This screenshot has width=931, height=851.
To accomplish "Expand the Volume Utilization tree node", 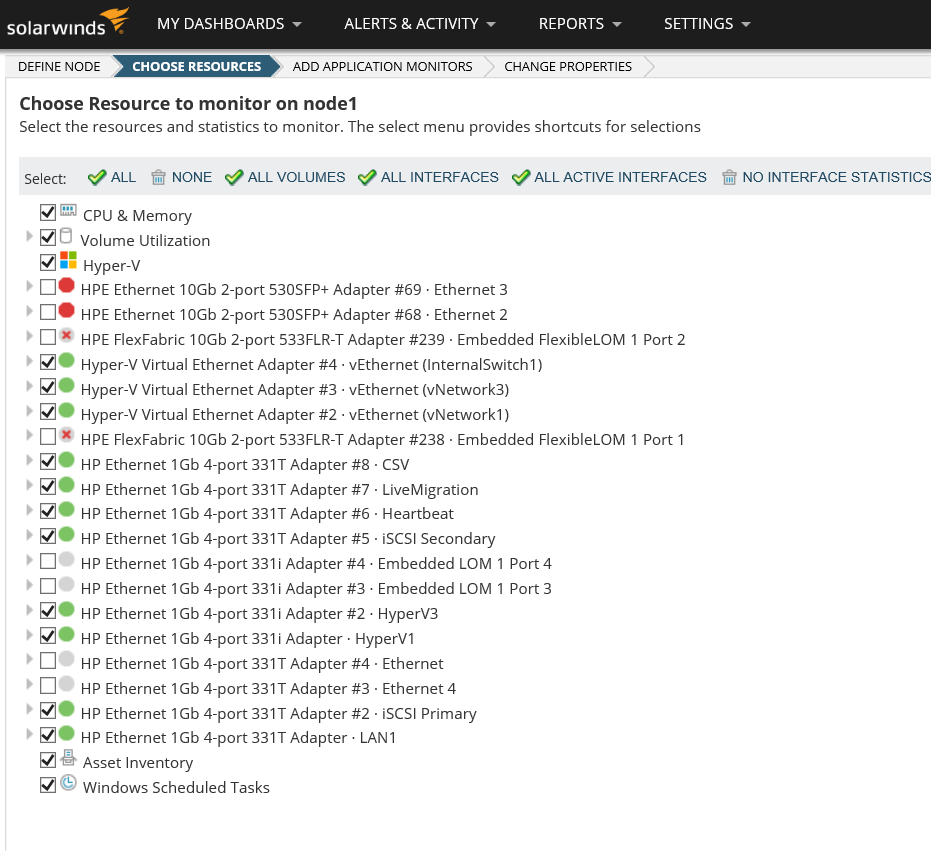I will (x=29, y=236).
